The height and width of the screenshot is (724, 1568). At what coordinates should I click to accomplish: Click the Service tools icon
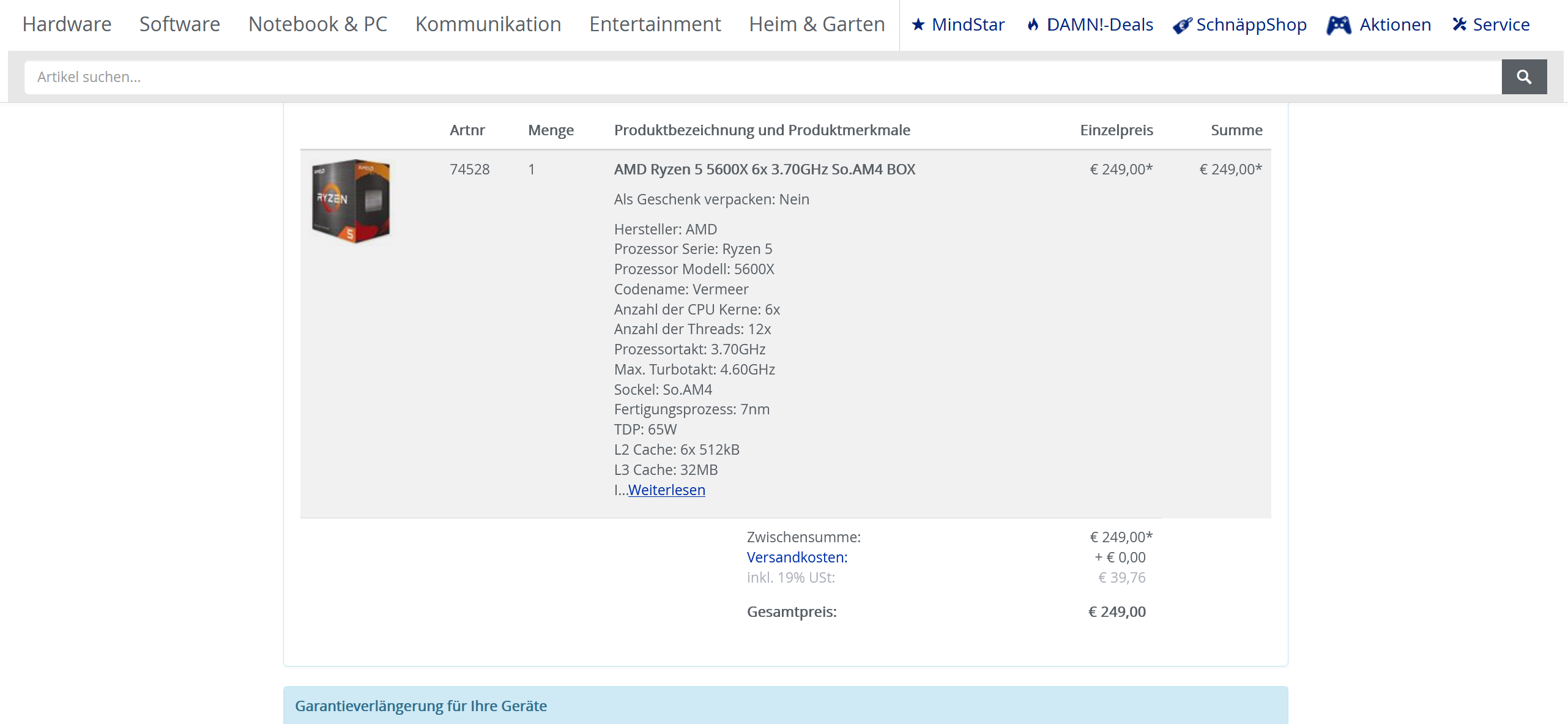tap(1459, 24)
